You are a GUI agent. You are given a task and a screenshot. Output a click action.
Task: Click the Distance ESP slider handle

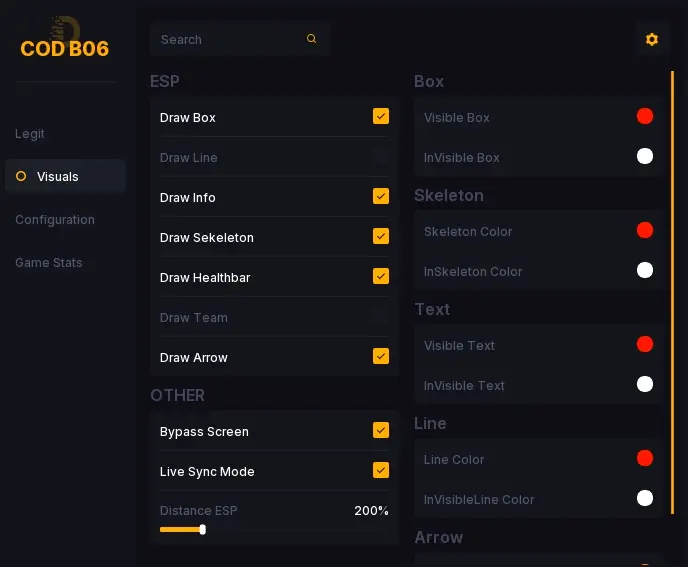(x=202, y=529)
